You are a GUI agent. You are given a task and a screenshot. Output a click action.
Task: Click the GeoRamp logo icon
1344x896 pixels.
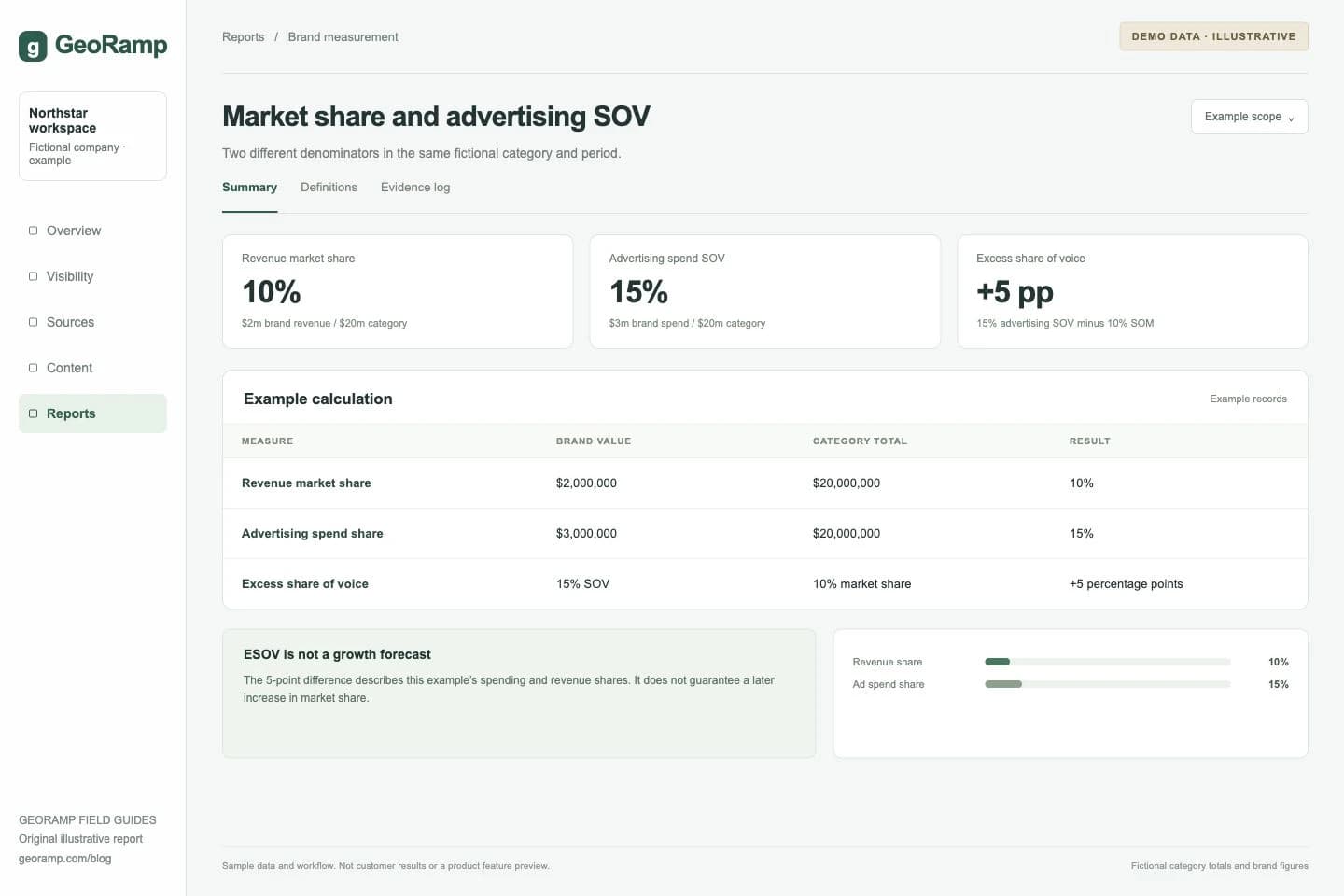(33, 46)
